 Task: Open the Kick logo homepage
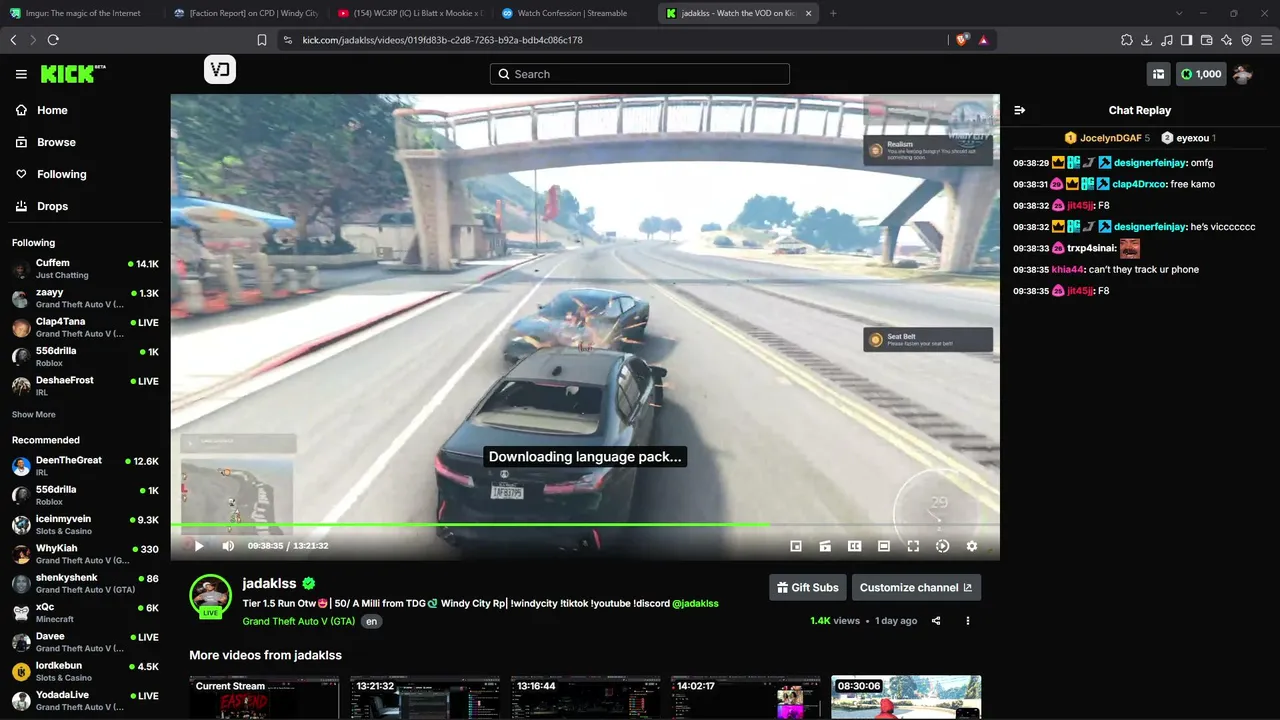click(73, 74)
